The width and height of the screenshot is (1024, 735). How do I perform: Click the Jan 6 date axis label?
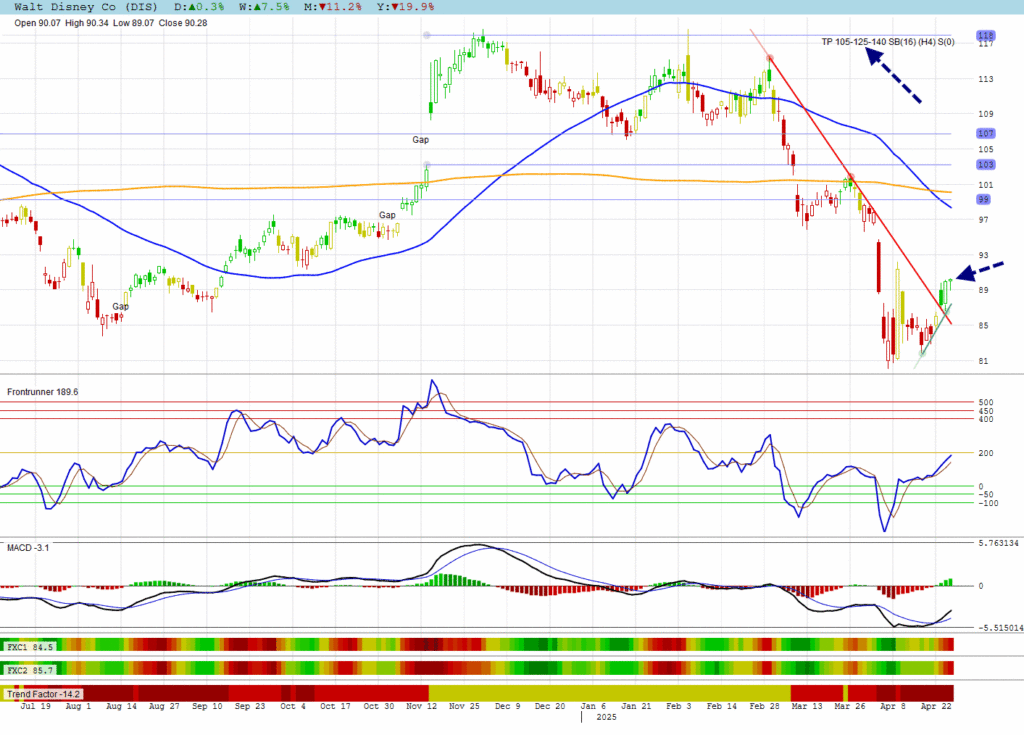593,706
